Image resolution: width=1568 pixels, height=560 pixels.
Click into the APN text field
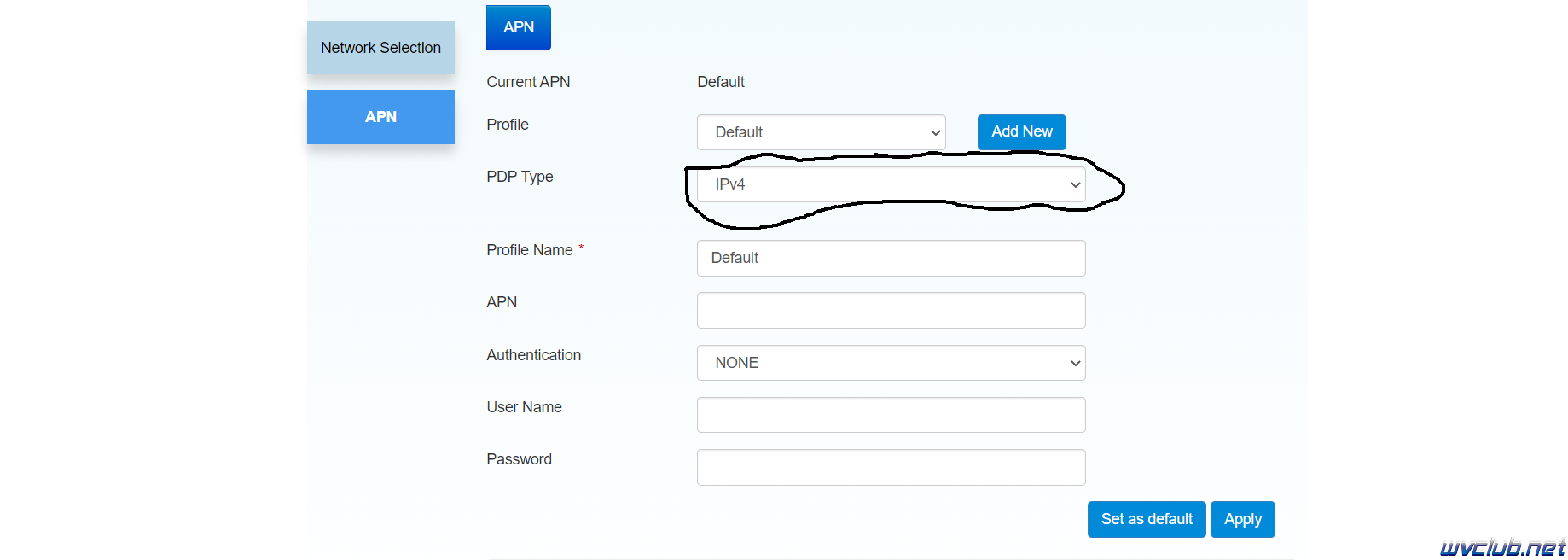(891, 310)
